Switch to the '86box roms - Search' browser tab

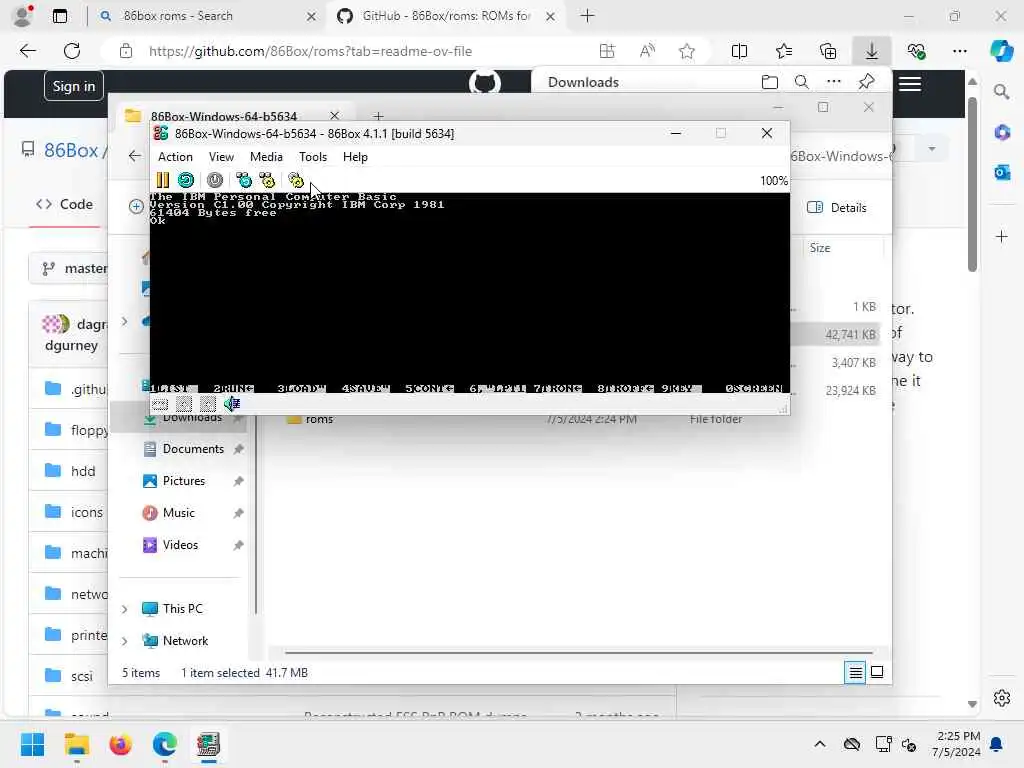pos(206,16)
